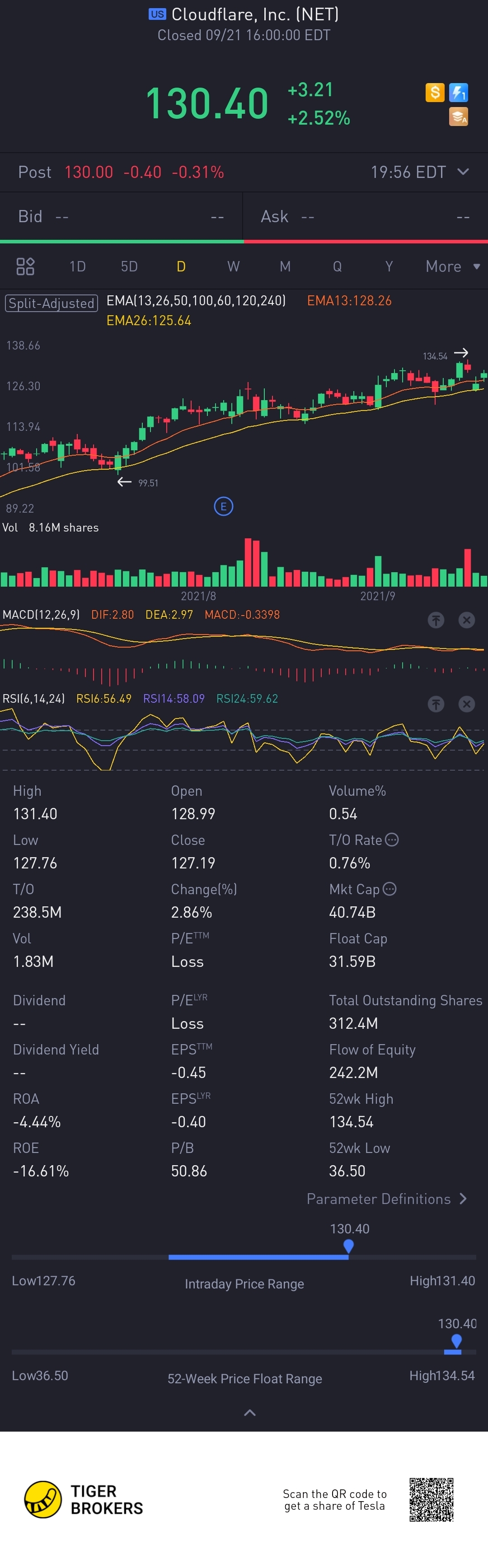Viewport: 488px width, 1568px height.
Task: Tap the intraday price range marker
Action: pyautogui.click(x=348, y=1246)
